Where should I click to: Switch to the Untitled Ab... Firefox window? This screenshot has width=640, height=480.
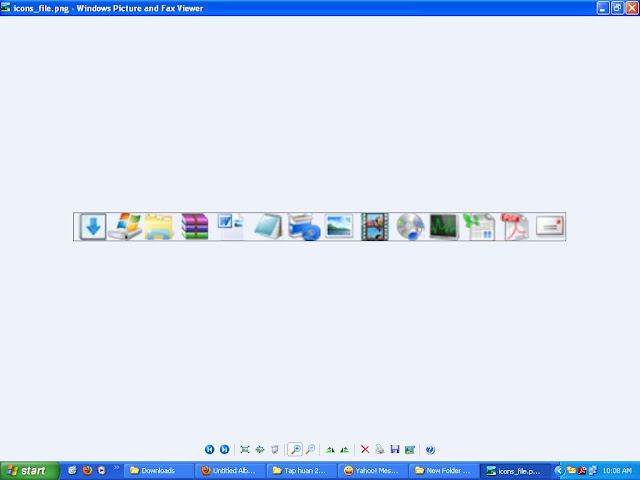click(x=230, y=471)
